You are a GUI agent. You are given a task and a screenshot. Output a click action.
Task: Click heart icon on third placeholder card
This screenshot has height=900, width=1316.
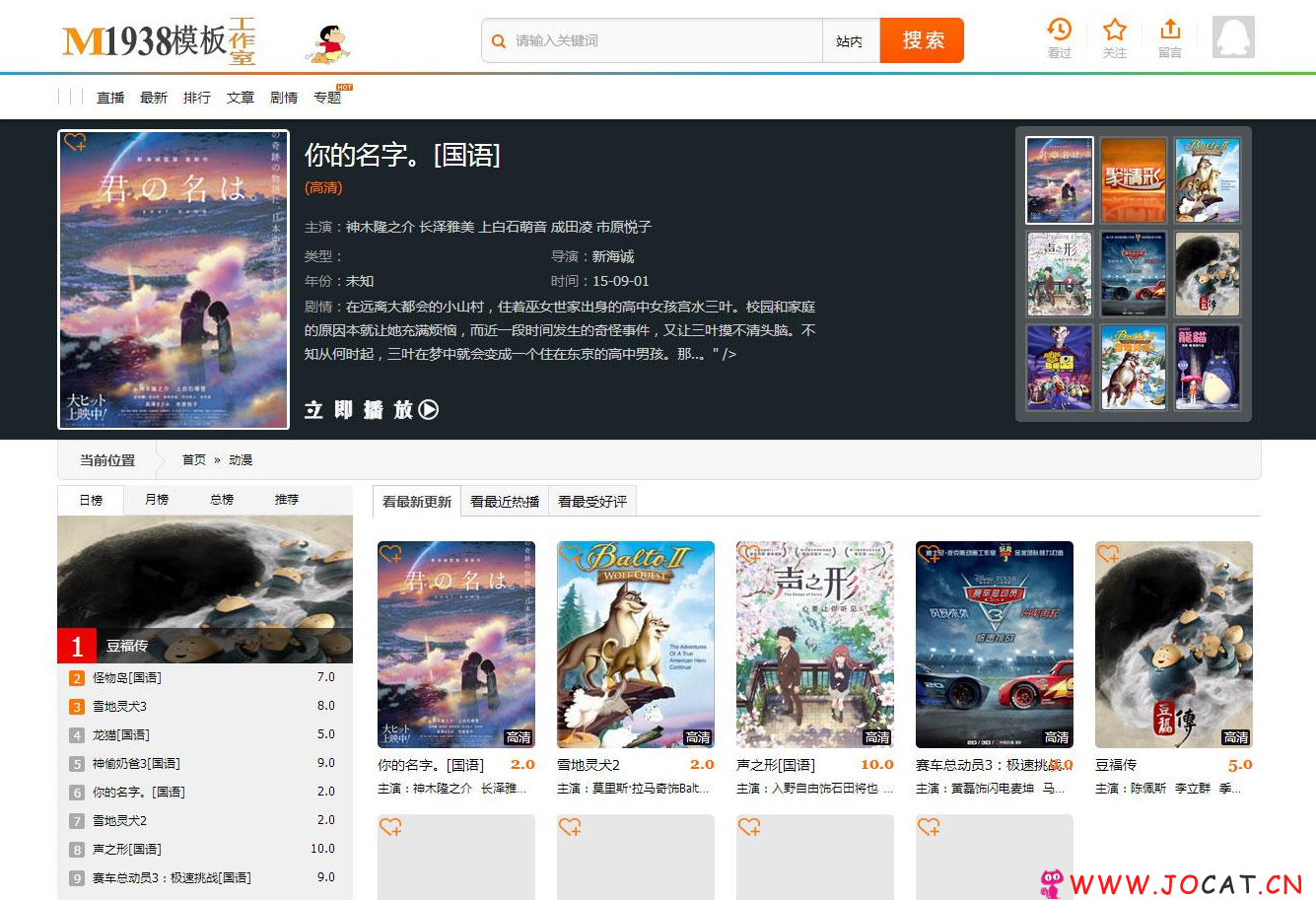click(x=750, y=827)
